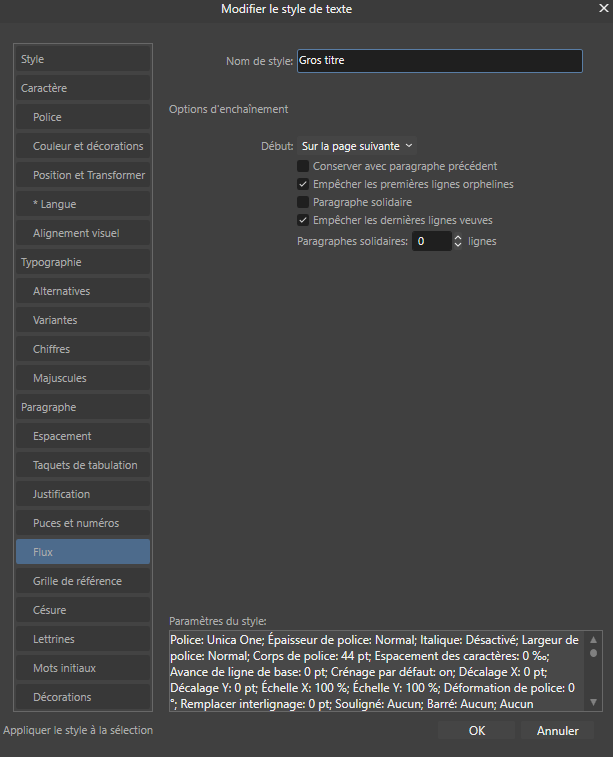Go to Couleur et décorations
This screenshot has width=613, height=757.
click(83, 146)
